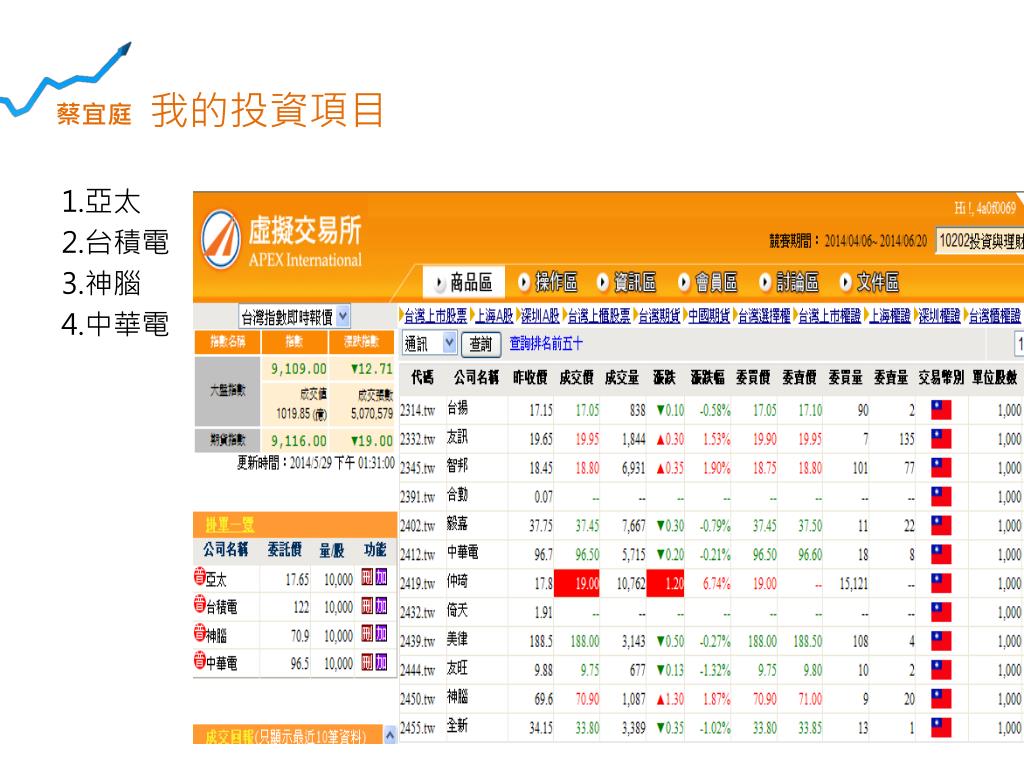Image resolution: width=1024 pixels, height=768 pixels.
Task: Open 中國期貨 market link
Action: pos(709,316)
